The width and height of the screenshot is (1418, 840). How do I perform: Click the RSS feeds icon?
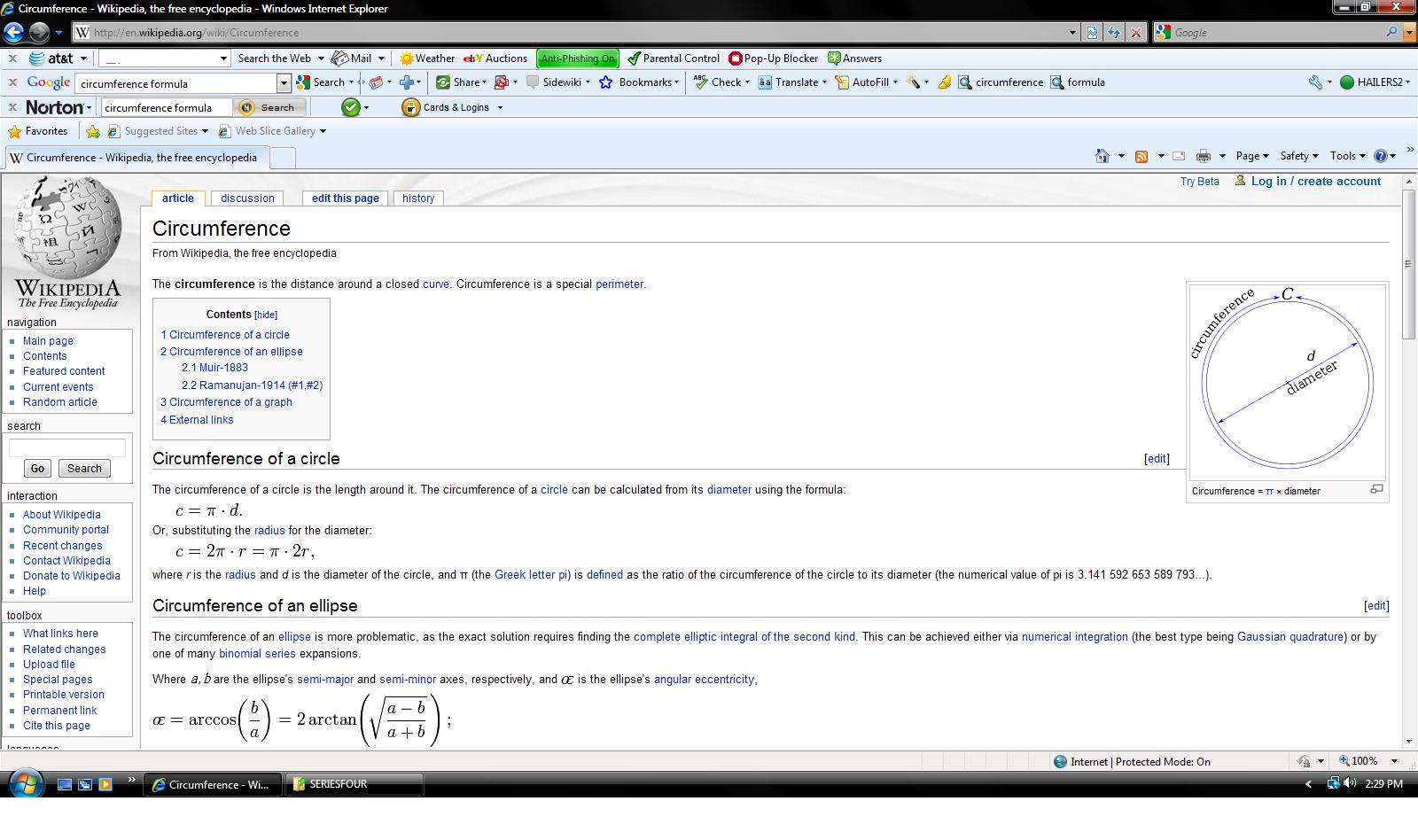tap(1141, 156)
